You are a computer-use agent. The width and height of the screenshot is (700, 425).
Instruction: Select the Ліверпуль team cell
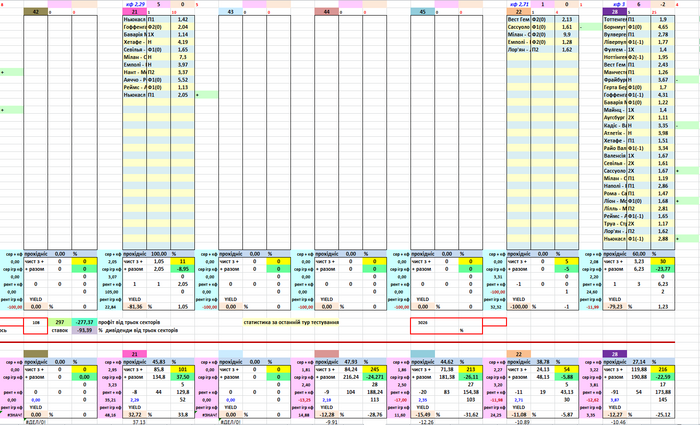(x=615, y=42)
